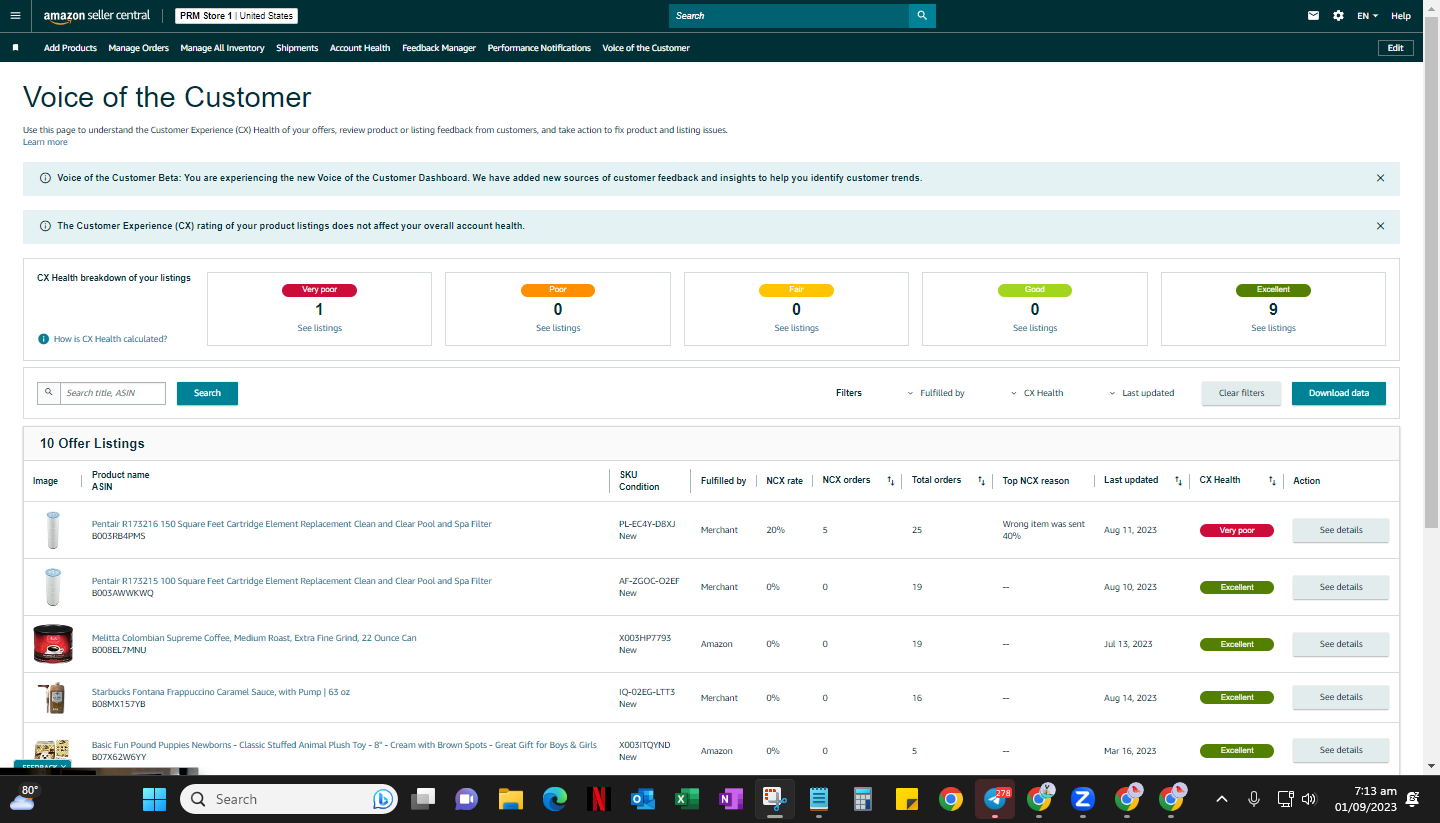The width and height of the screenshot is (1440, 823).
Task: Open Feedback Manager
Action: coord(439,48)
